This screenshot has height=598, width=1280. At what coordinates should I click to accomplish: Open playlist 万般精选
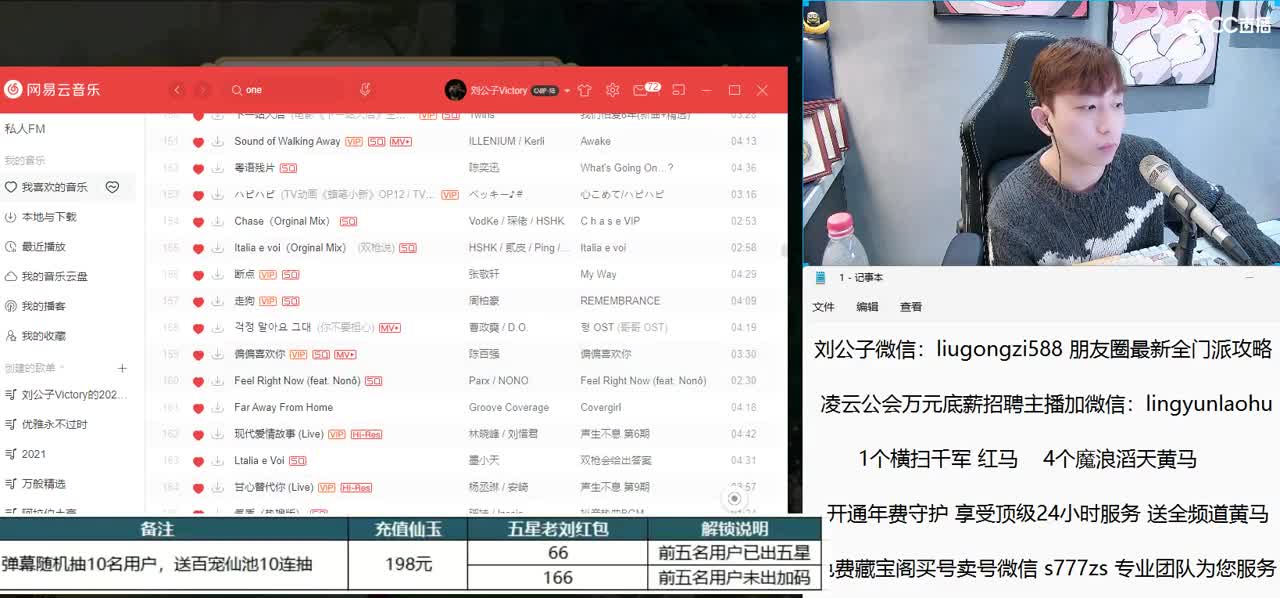pyautogui.click(x=43, y=483)
